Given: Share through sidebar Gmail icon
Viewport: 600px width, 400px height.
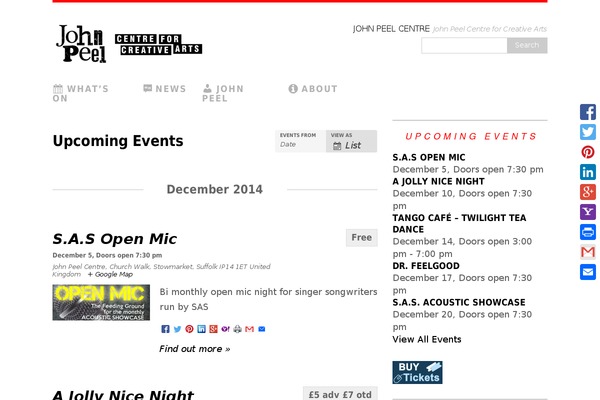Looking at the screenshot, I should coord(588,252).
